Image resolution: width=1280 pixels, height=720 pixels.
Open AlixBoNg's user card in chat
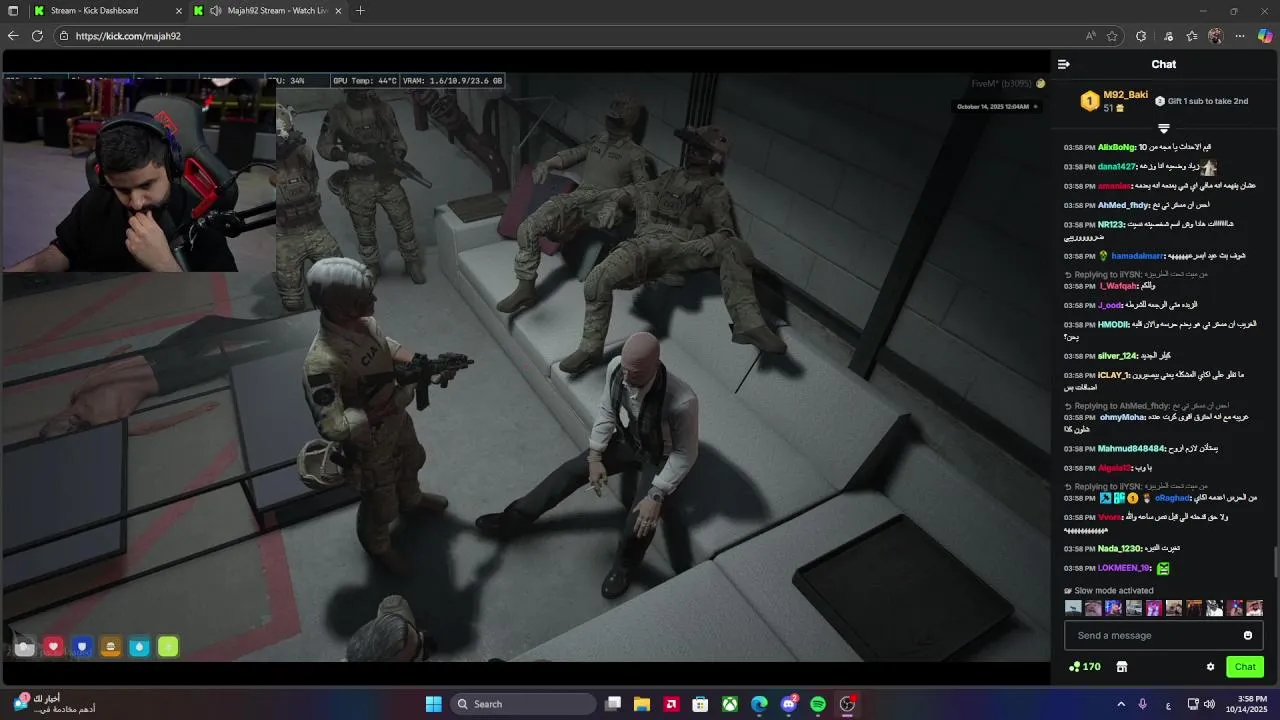[1117, 147]
